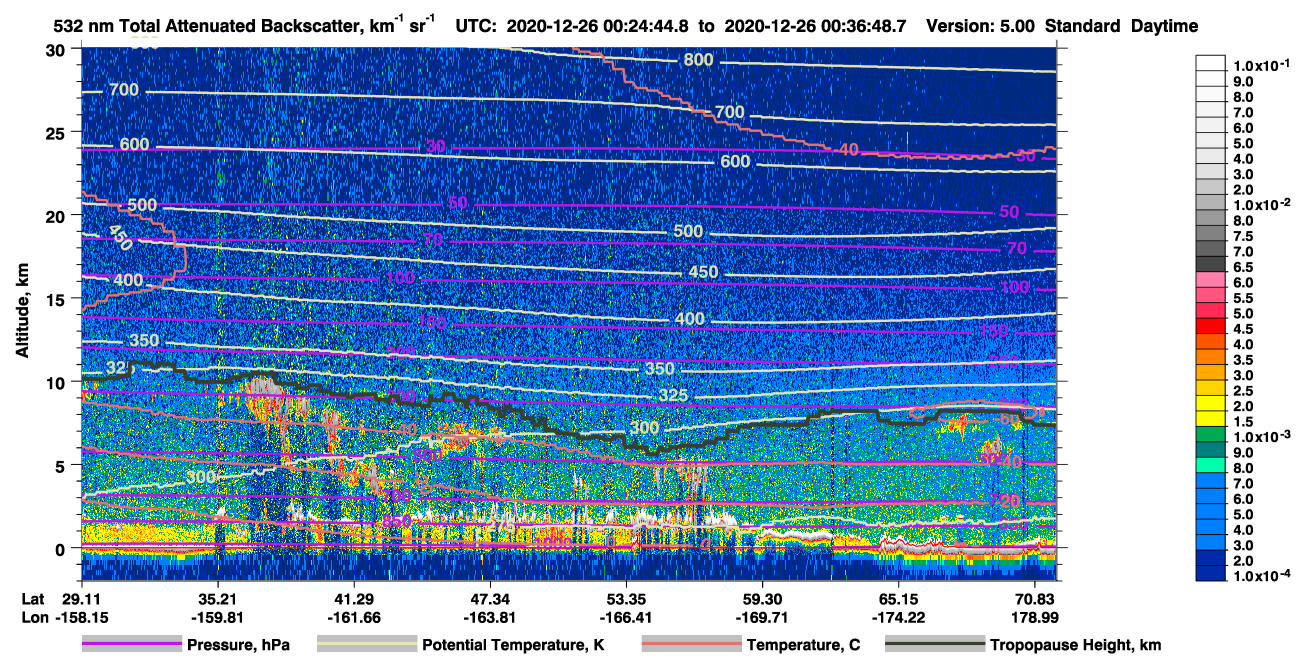This screenshot has height=667, width=1300.
Task: Click the mint aqua swatch in color bar
Action: [x=1210, y=467]
